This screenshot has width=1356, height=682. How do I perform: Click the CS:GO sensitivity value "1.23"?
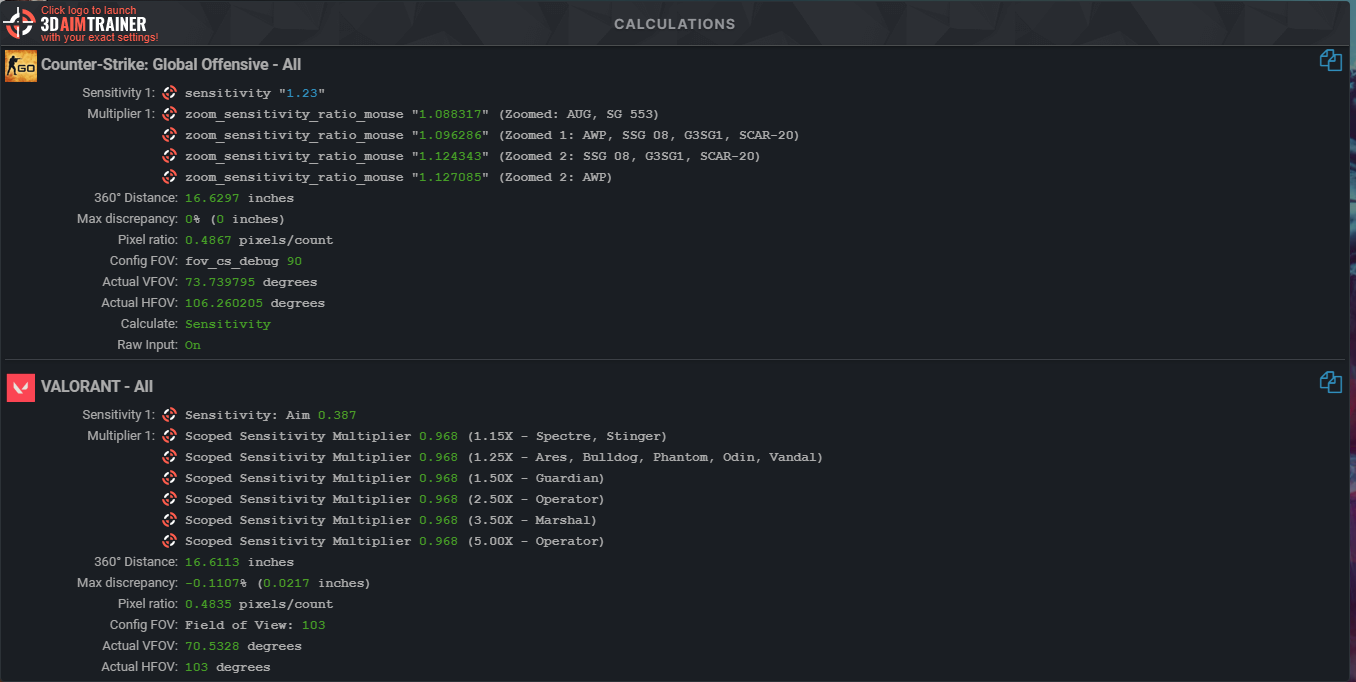click(304, 93)
